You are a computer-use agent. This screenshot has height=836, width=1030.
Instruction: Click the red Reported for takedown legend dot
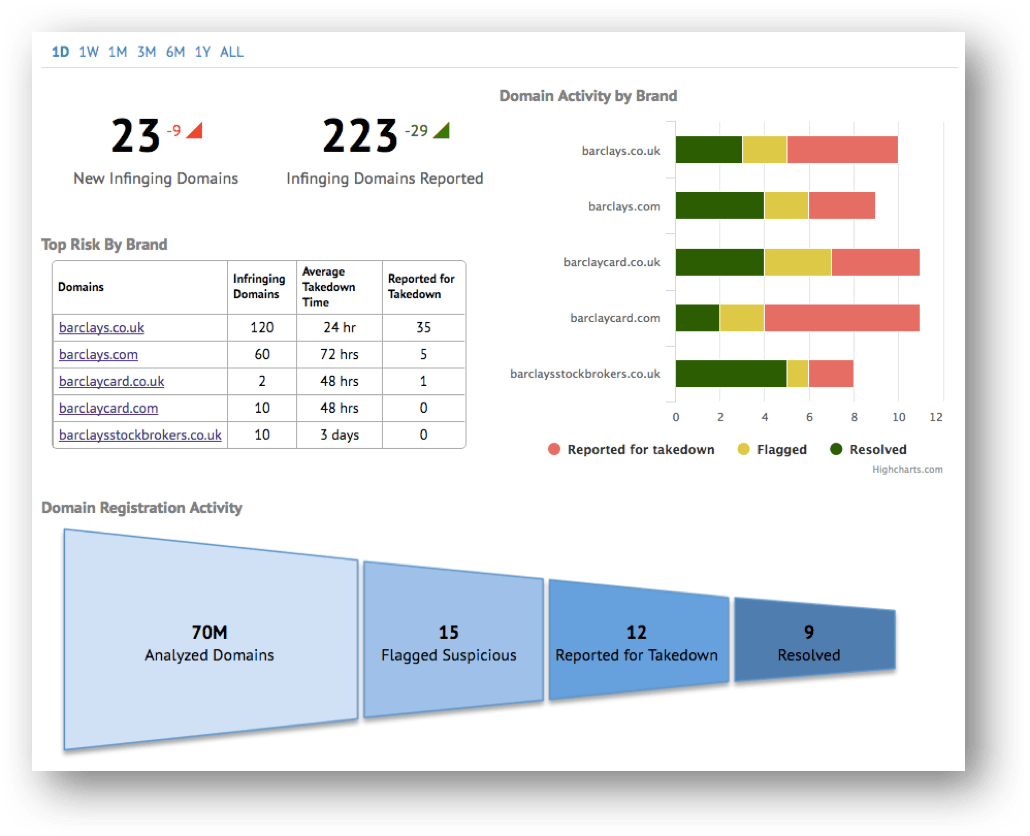[x=554, y=449]
